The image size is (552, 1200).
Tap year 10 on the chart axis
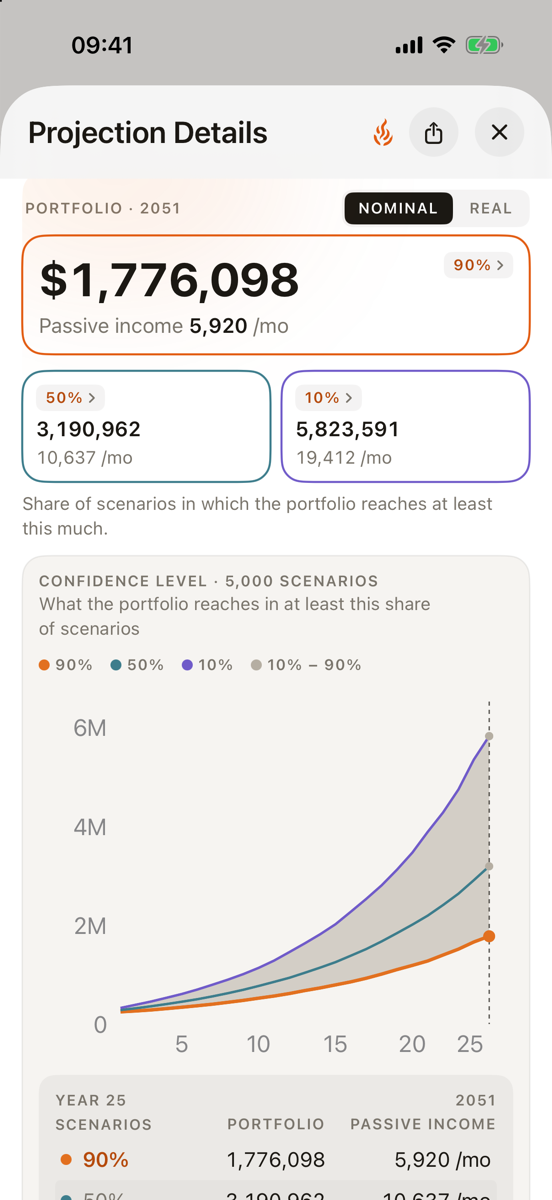(x=258, y=1045)
